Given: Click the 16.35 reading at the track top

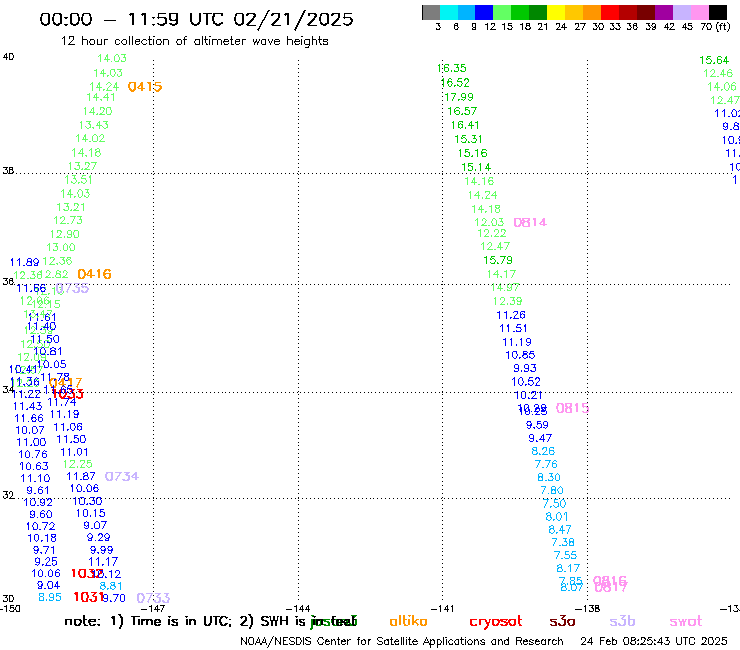Looking at the screenshot, I should point(452,68).
